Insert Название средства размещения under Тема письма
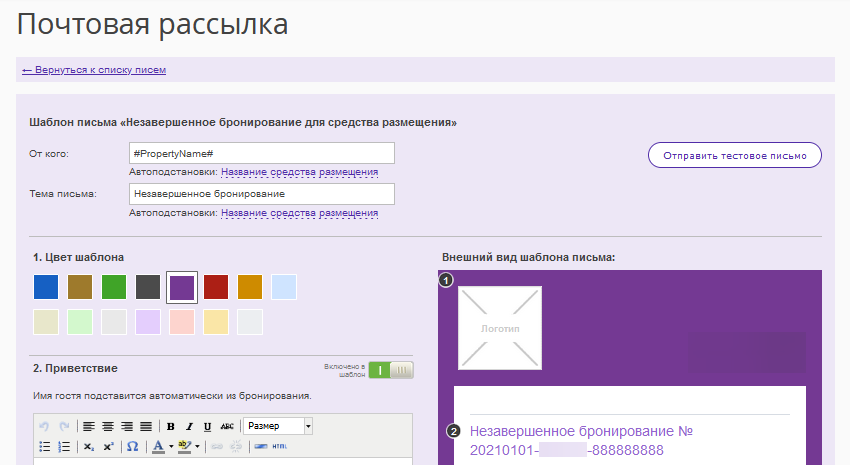Screen dimensions: 850x465 [x=299, y=213]
